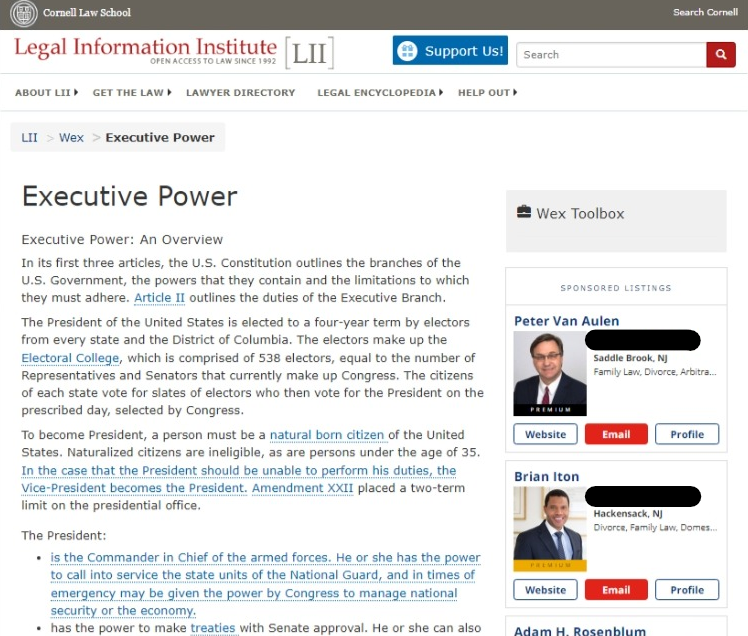Open the treaties link
This screenshot has width=748, height=636.
[213, 628]
